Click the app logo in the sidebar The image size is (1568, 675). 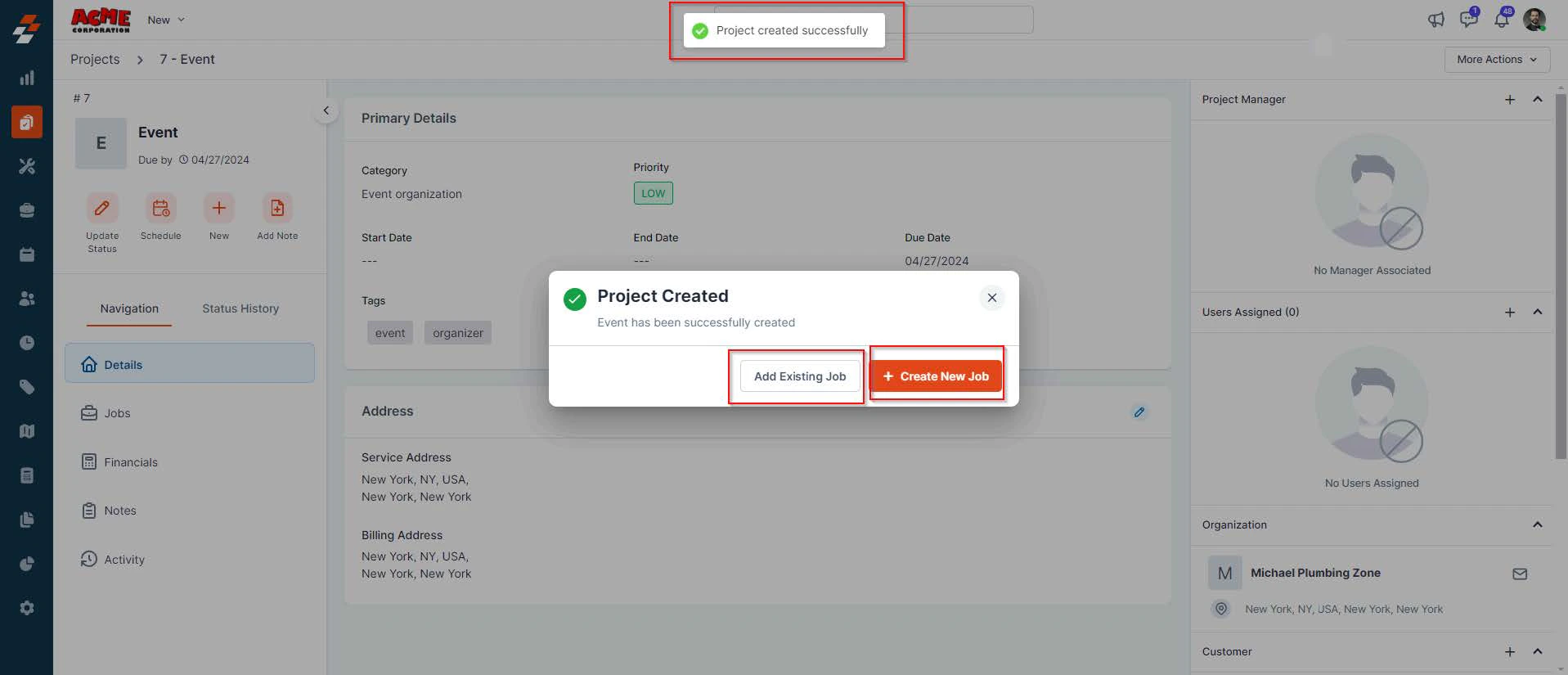[26, 29]
